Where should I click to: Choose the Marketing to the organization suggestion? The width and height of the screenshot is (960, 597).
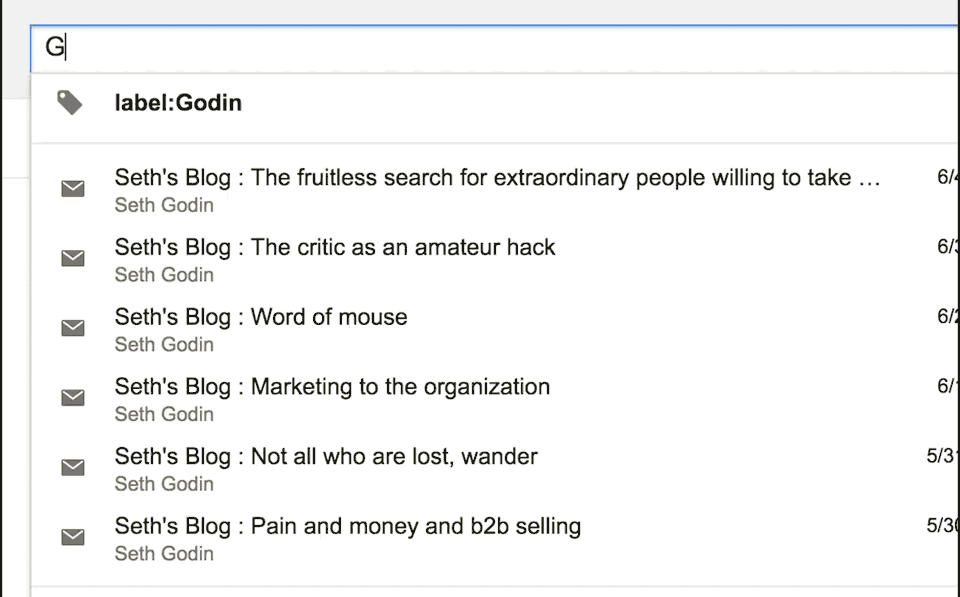[332, 387]
